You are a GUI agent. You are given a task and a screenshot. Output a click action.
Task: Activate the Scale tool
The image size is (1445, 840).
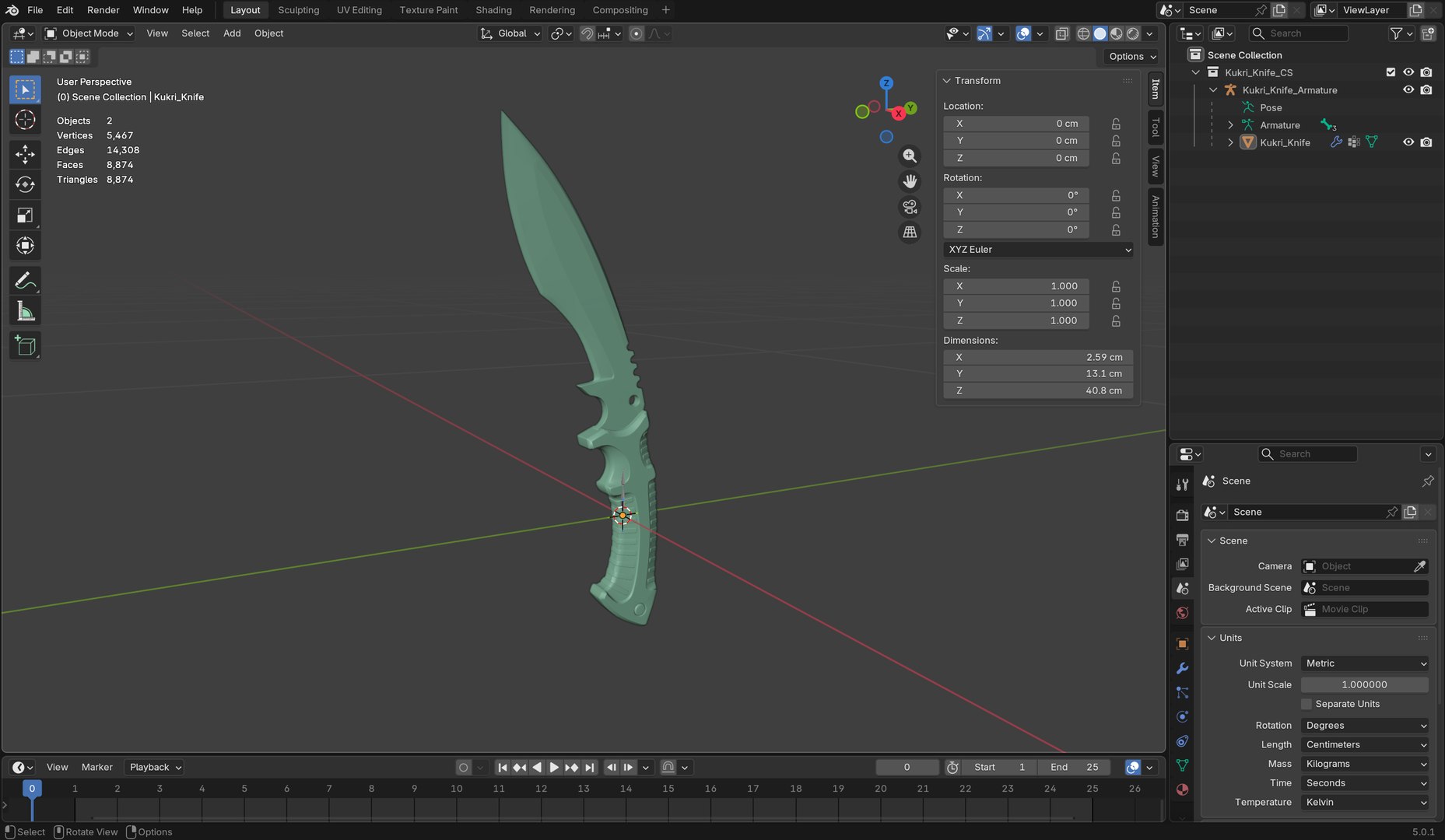click(x=25, y=215)
